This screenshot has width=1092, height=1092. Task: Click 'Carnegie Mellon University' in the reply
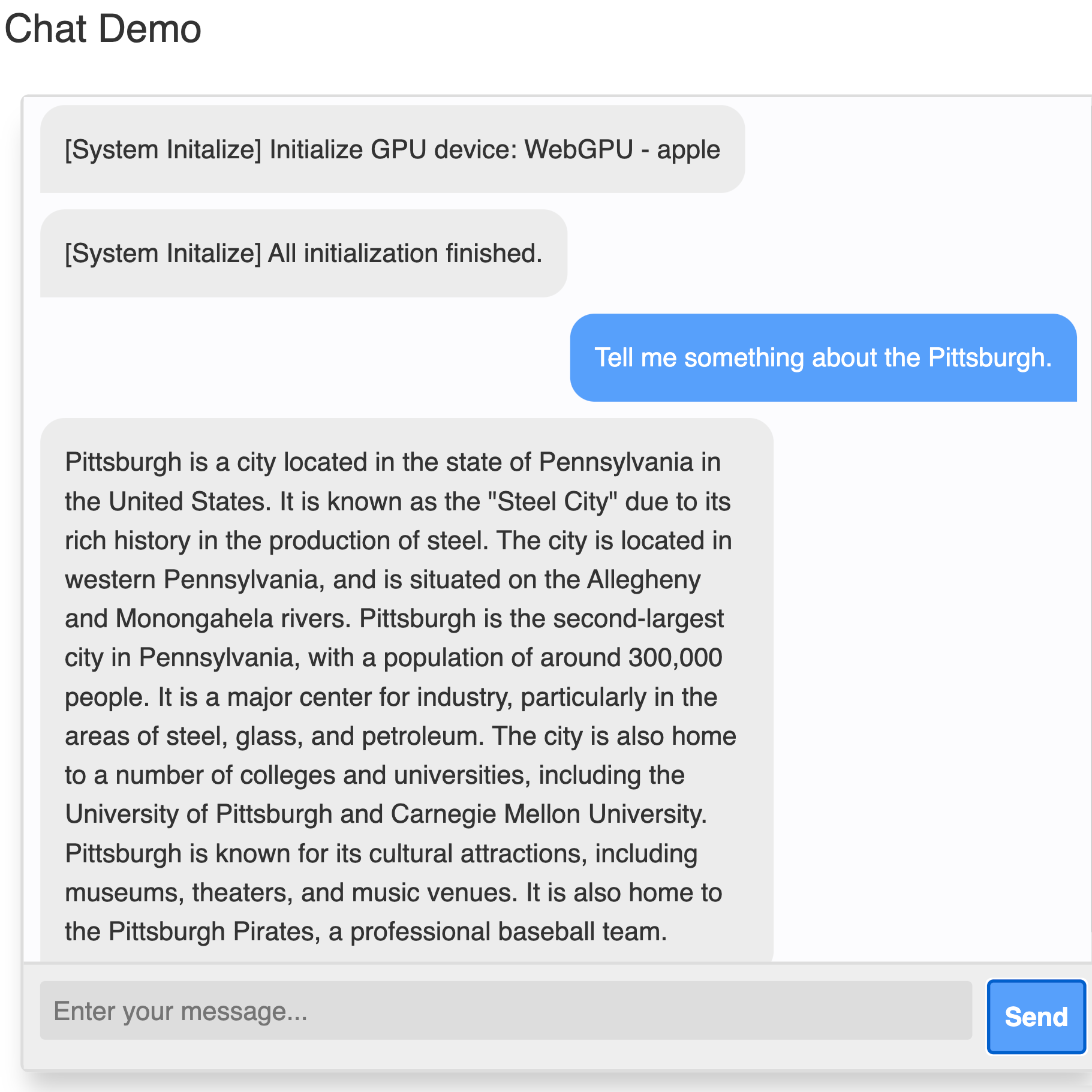pyautogui.click(x=548, y=814)
